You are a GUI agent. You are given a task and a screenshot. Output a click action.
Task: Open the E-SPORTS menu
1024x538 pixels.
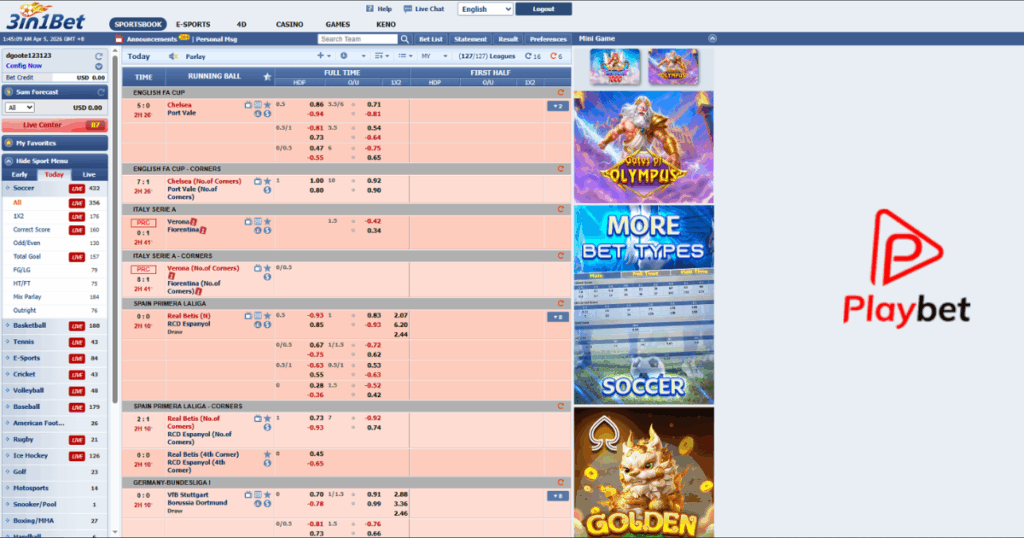[x=193, y=24]
